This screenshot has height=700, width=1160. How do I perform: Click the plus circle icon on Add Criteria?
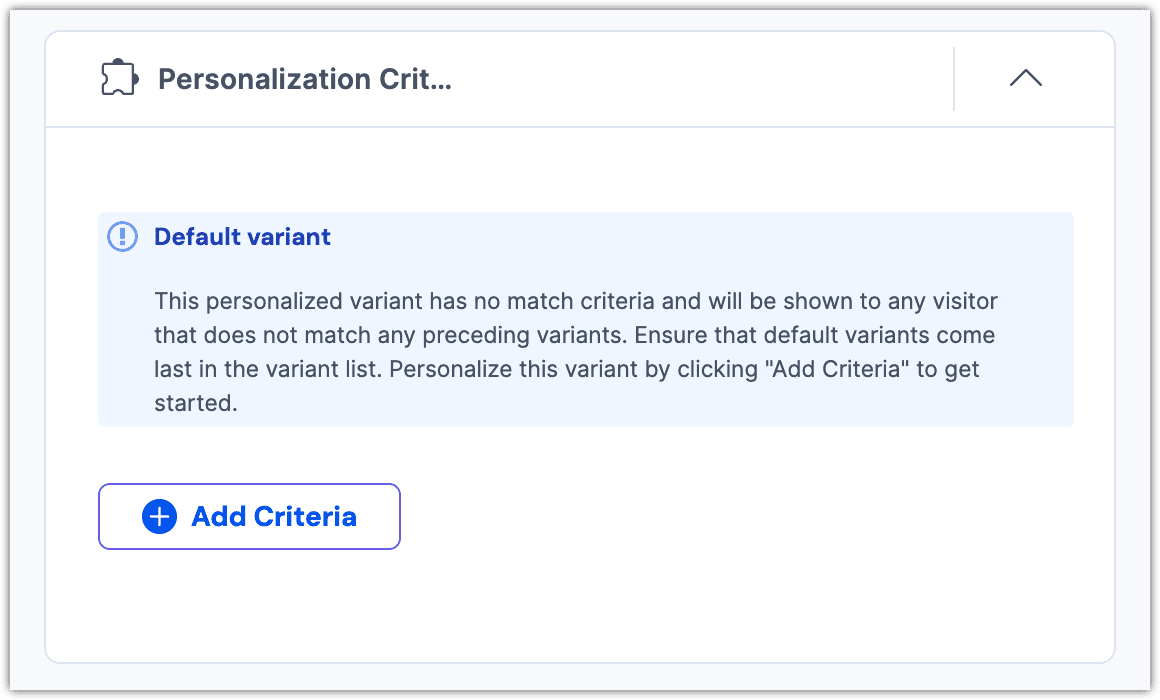coord(159,517)
